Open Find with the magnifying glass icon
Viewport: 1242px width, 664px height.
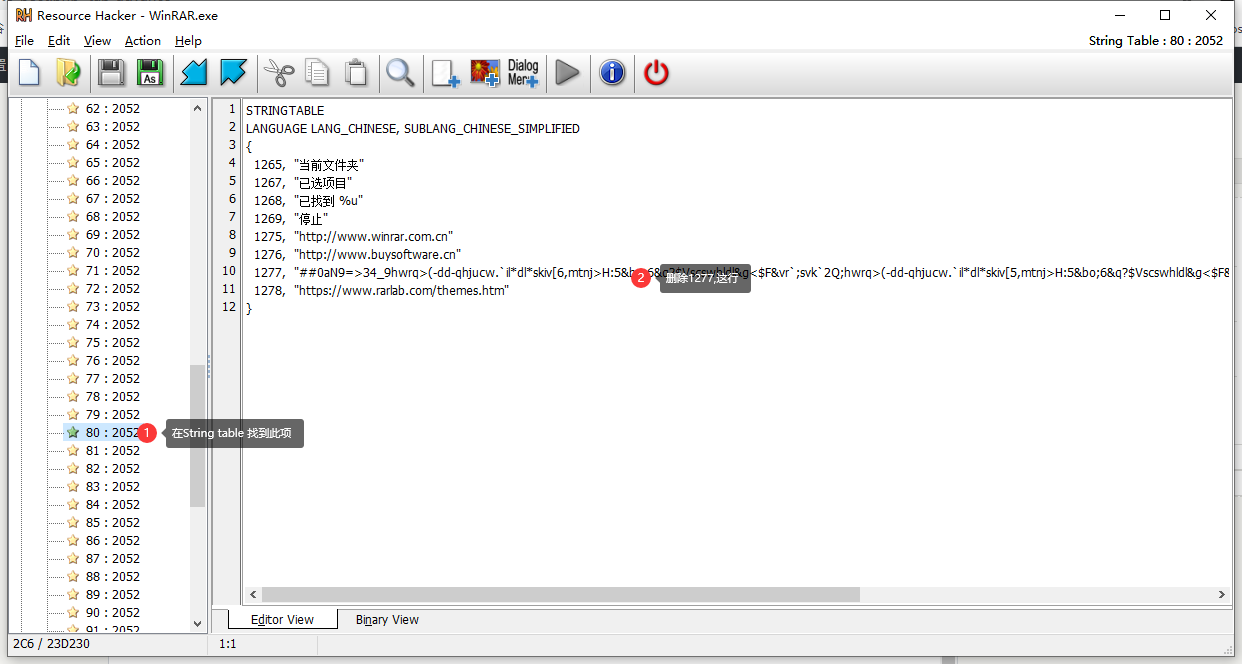click(400, 72)
